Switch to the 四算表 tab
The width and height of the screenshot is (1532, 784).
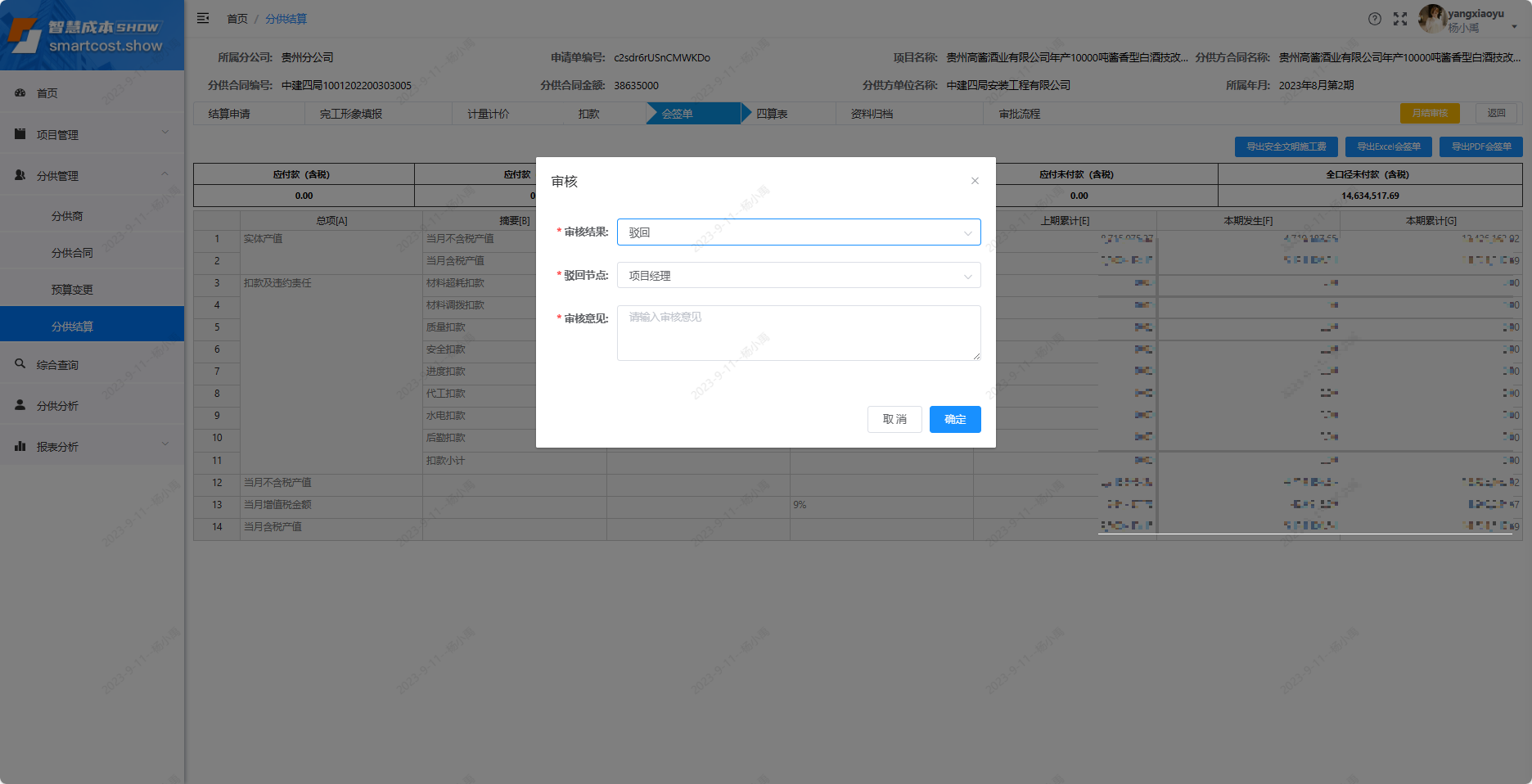pyautogui.click(x=771, y=114)
